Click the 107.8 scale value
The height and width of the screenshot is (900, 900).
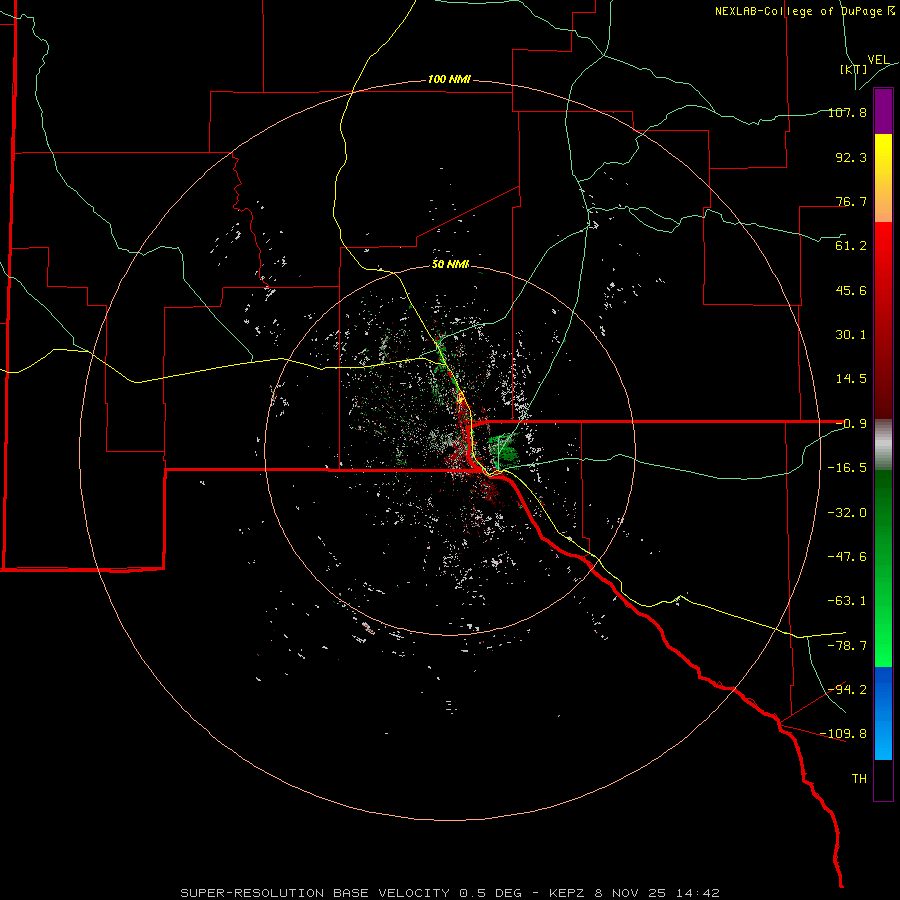[x=847, y=112]
